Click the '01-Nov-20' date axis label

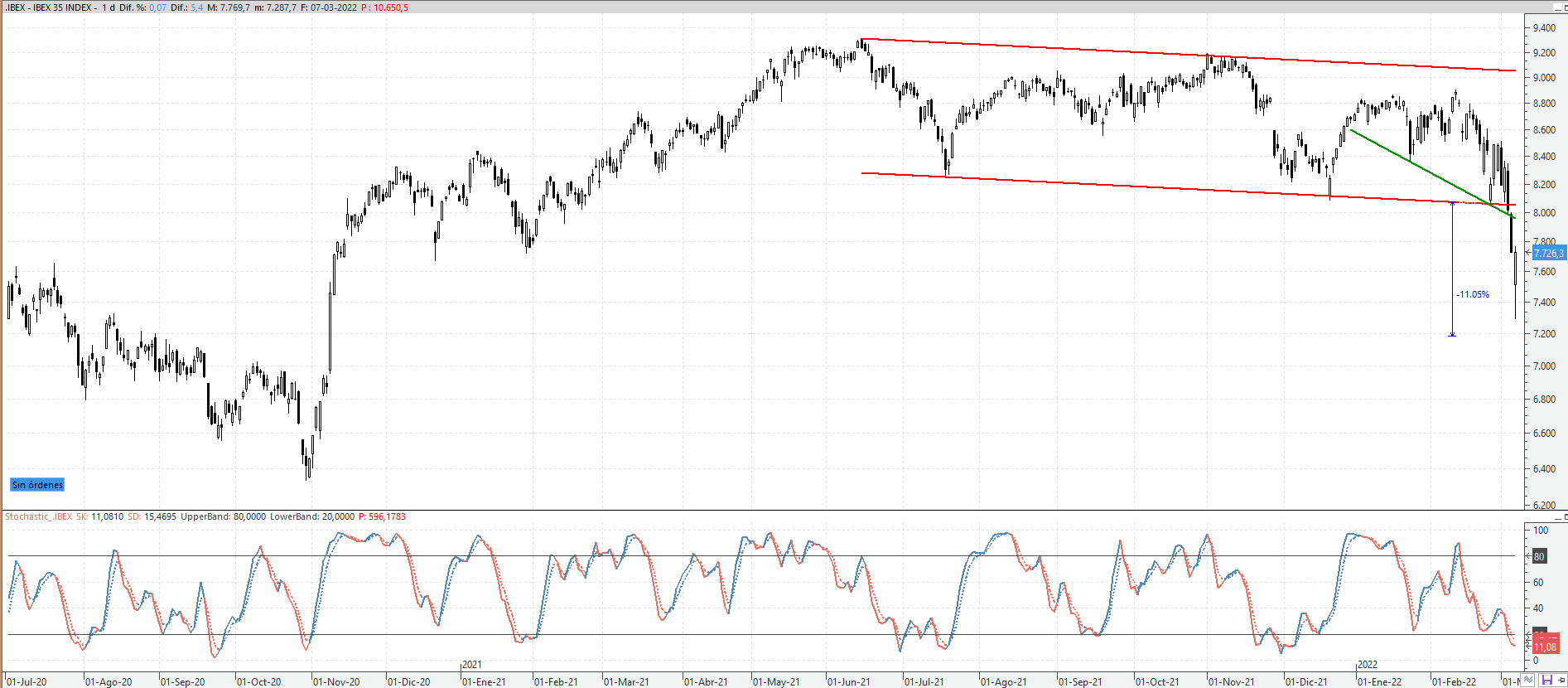pos(336,681)
